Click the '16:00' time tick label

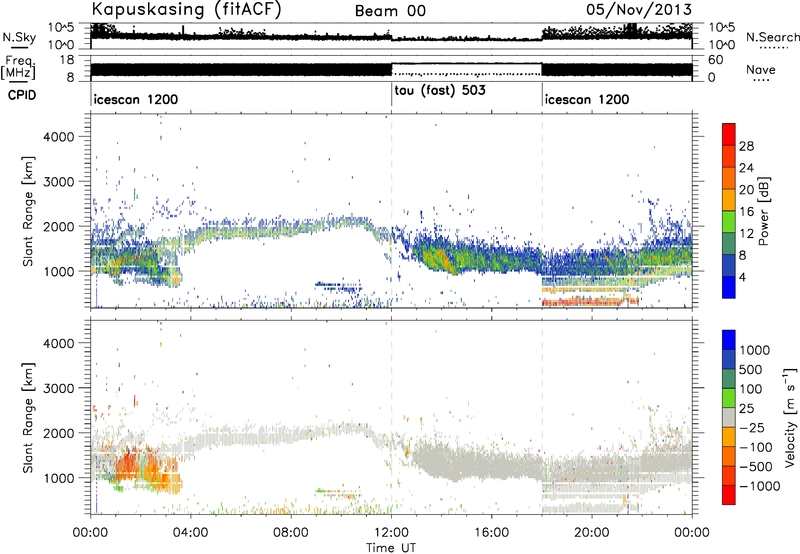(491, 533)
